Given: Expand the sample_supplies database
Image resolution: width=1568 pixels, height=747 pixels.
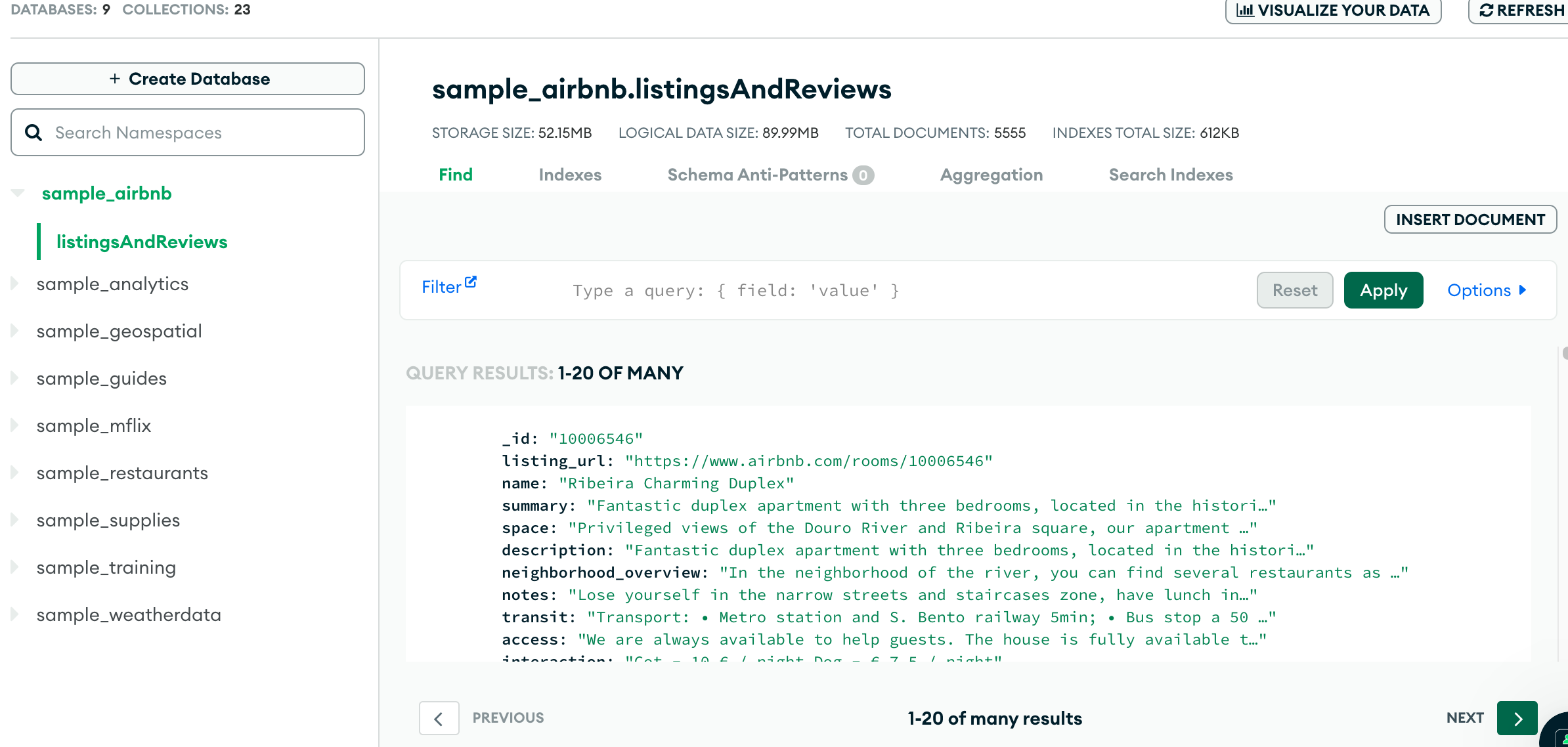Looking at the screenshot, I should click(14, 520).
